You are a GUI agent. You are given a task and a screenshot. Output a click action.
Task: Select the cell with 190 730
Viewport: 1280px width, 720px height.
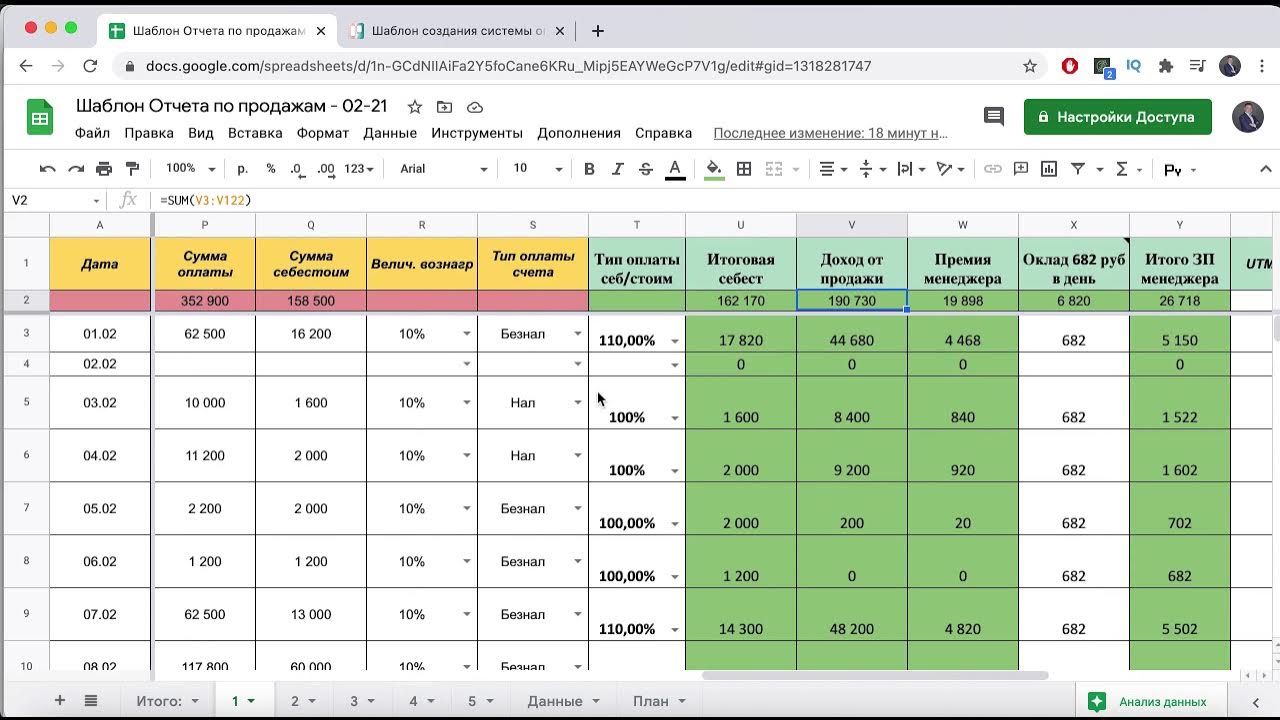[852, 300]
